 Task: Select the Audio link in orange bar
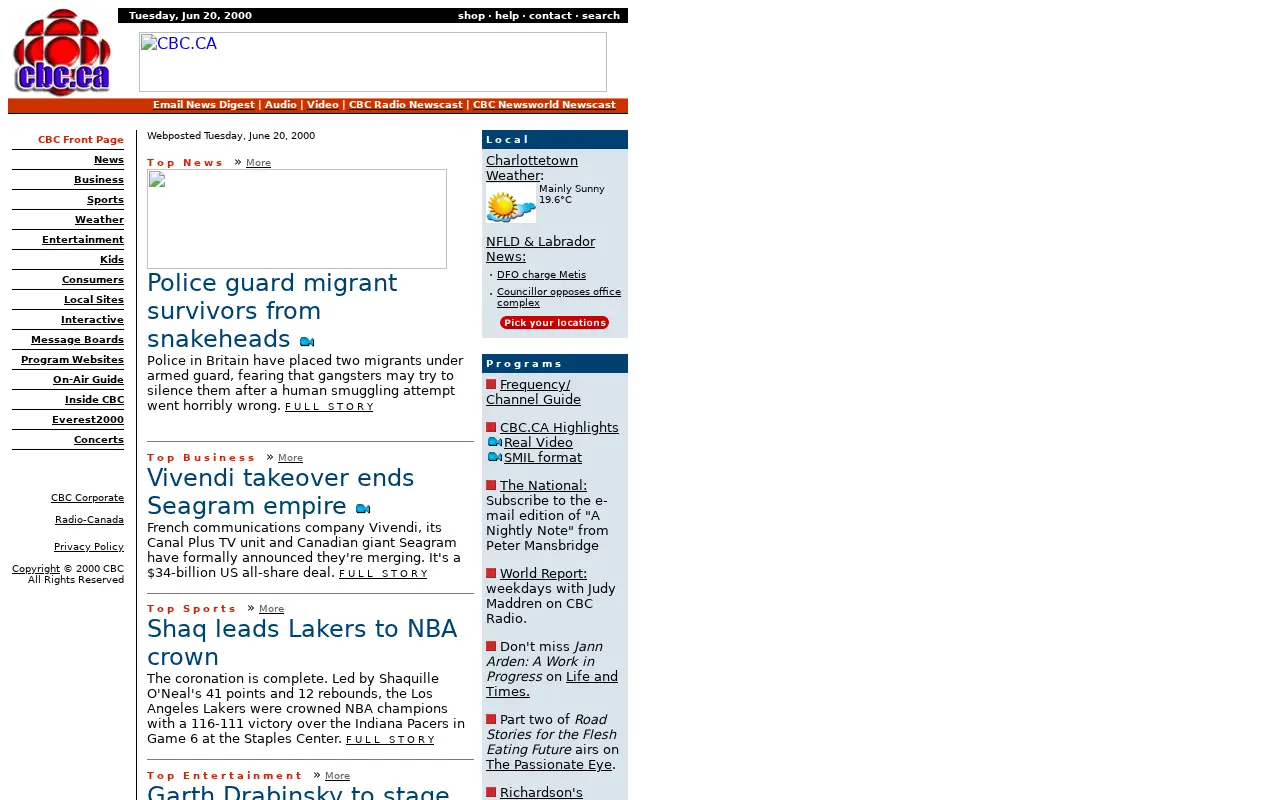click(x=281, y=105)
